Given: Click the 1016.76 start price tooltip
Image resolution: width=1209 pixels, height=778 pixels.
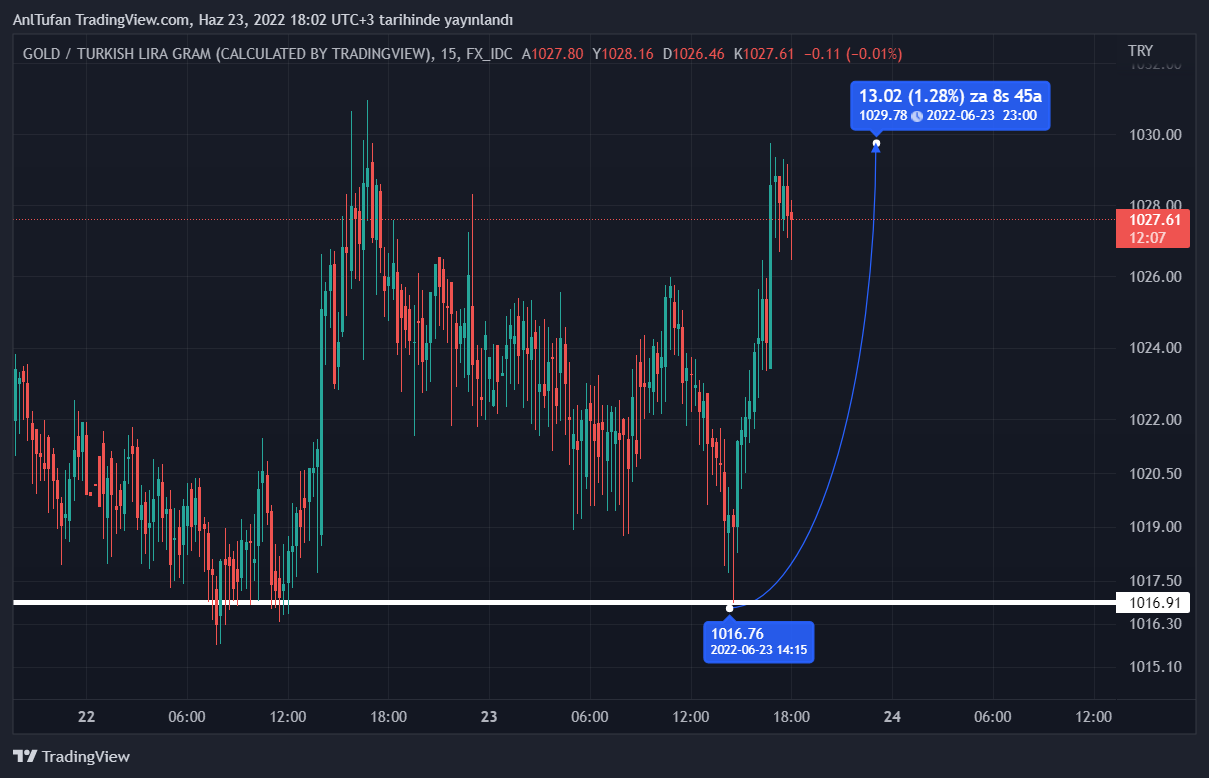Looking at the screenshot, I should pos(758,641).
